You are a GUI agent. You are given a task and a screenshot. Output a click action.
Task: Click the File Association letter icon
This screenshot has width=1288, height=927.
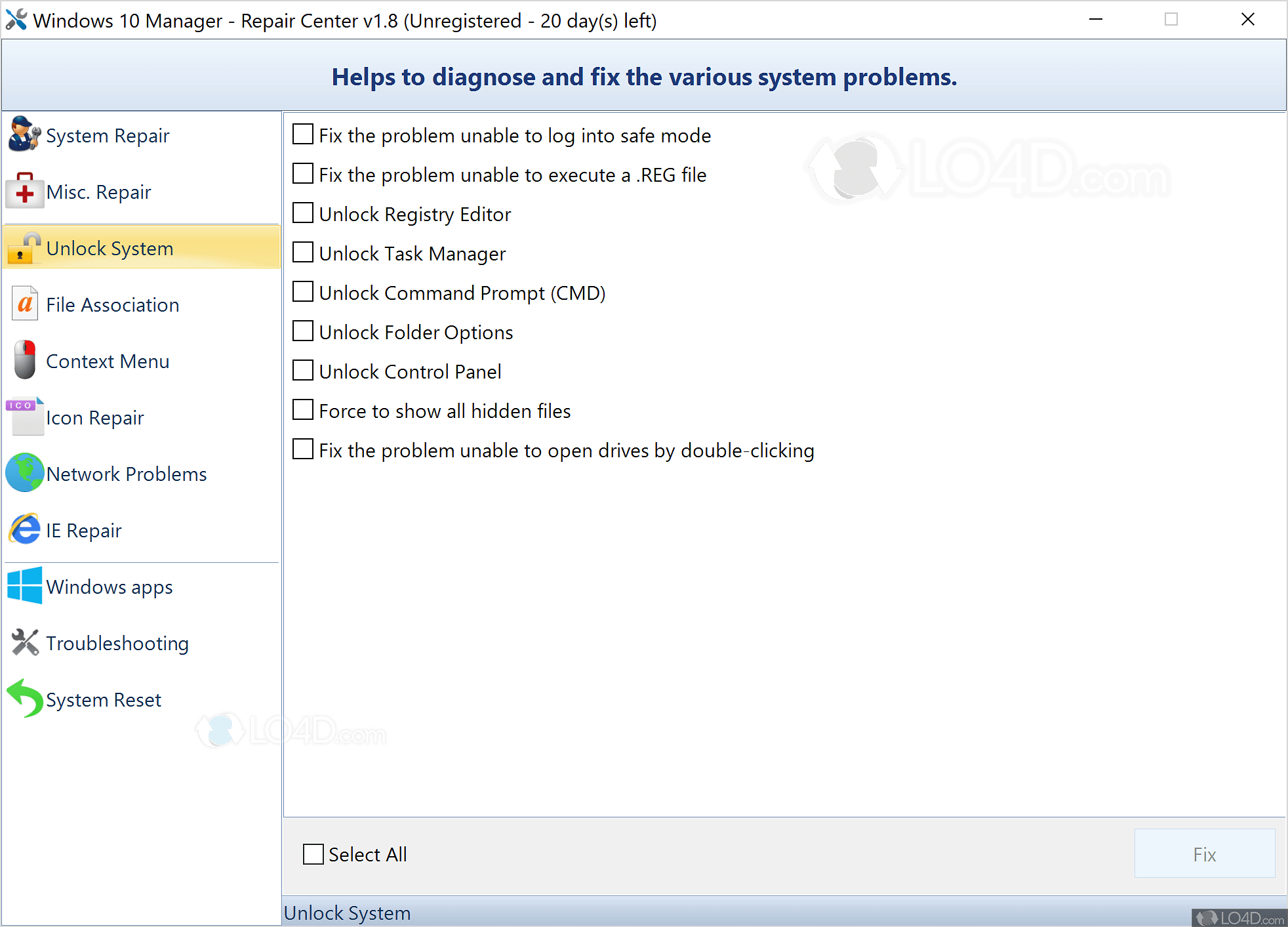(25, 304)
